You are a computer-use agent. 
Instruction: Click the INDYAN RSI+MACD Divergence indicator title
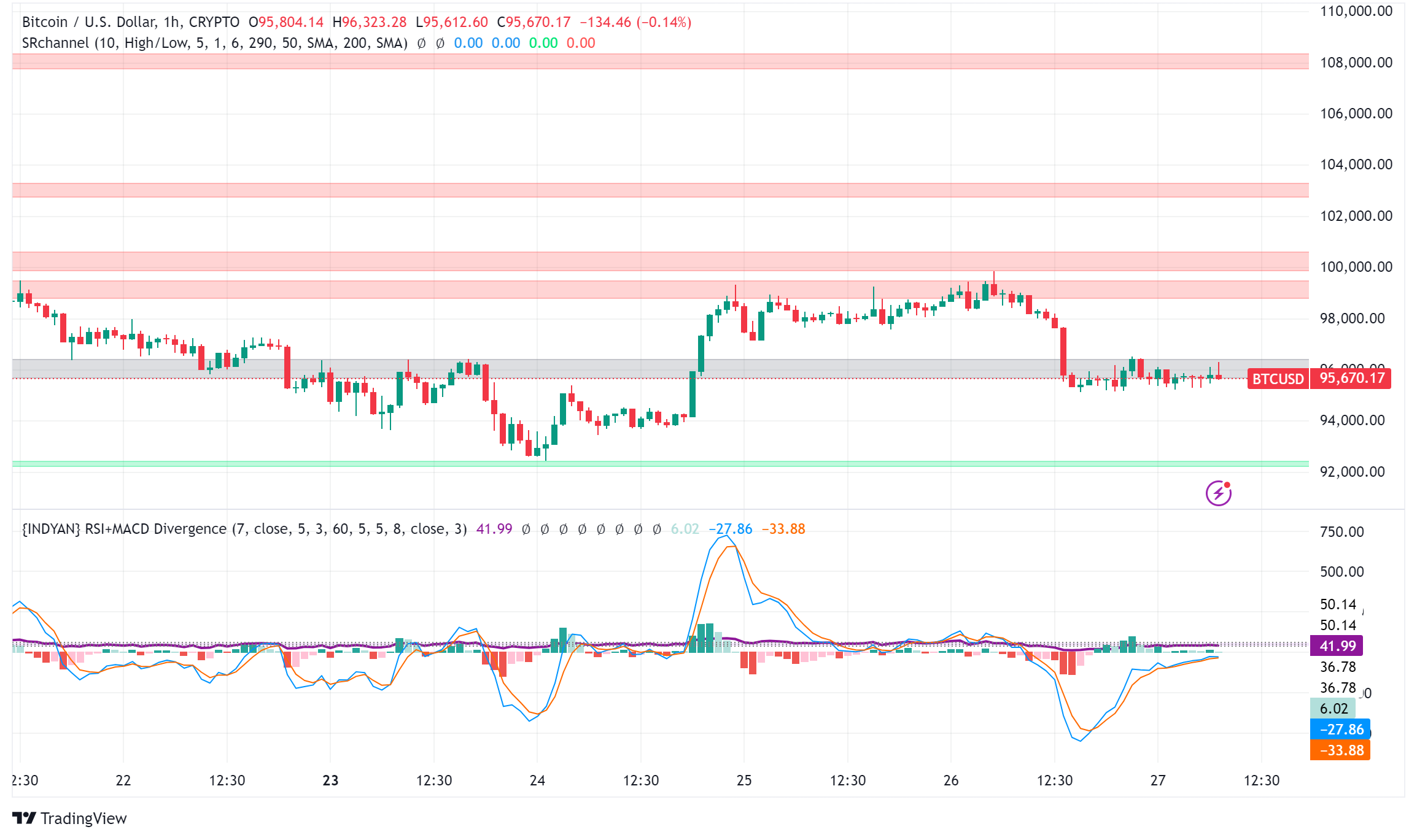244,529
